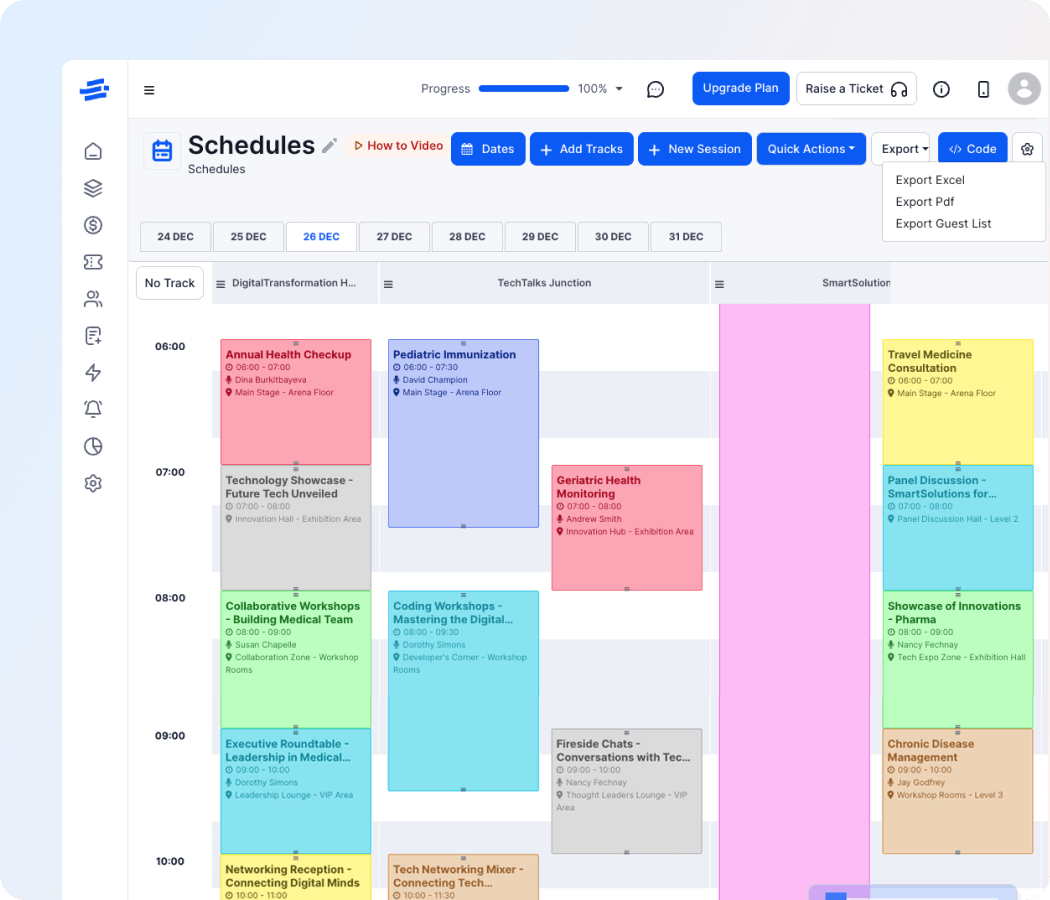Open Coding Workshops session card
Screen dimensions: 1050x900
click(463, 690)
